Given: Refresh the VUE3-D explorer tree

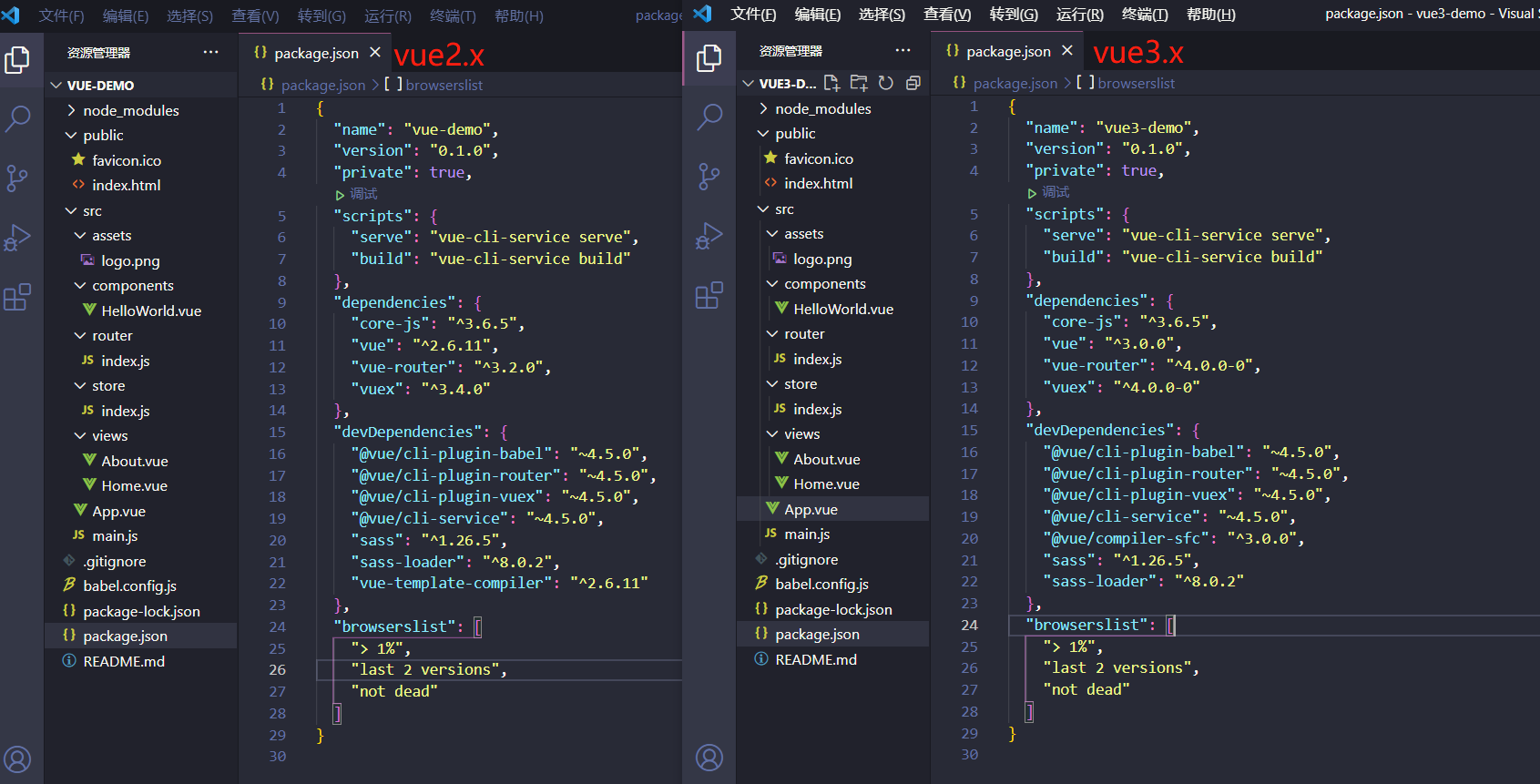Looking at the screenshot, I should [886, 83].
